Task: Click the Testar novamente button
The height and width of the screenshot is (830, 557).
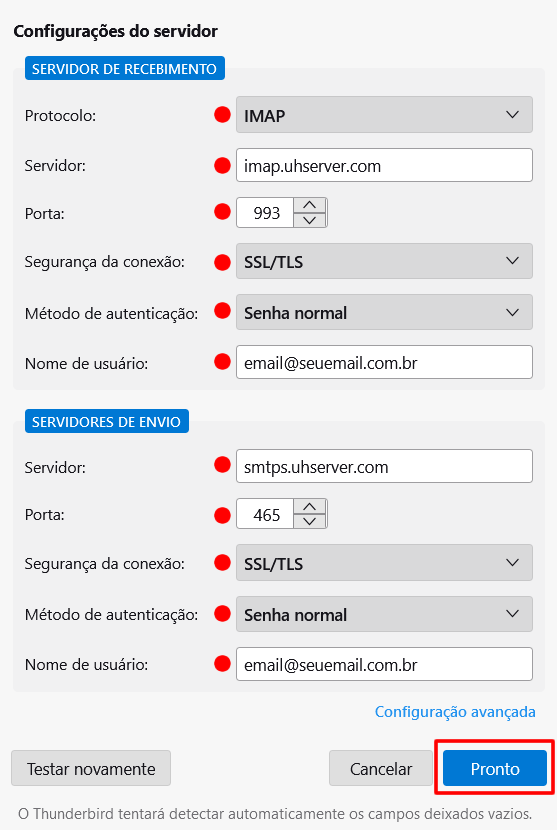Action: (x=91, y=768)
